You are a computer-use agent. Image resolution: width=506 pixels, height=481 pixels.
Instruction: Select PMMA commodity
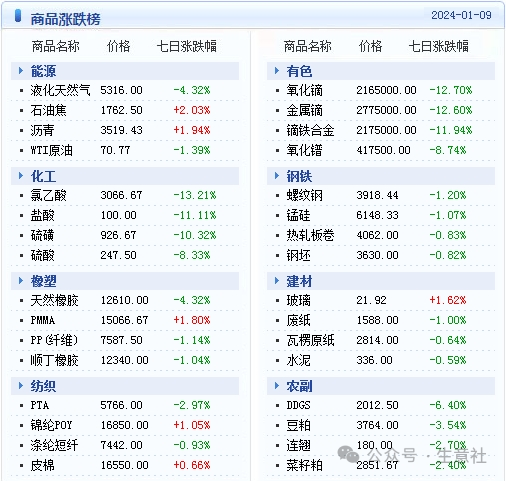tap(43, 320)
